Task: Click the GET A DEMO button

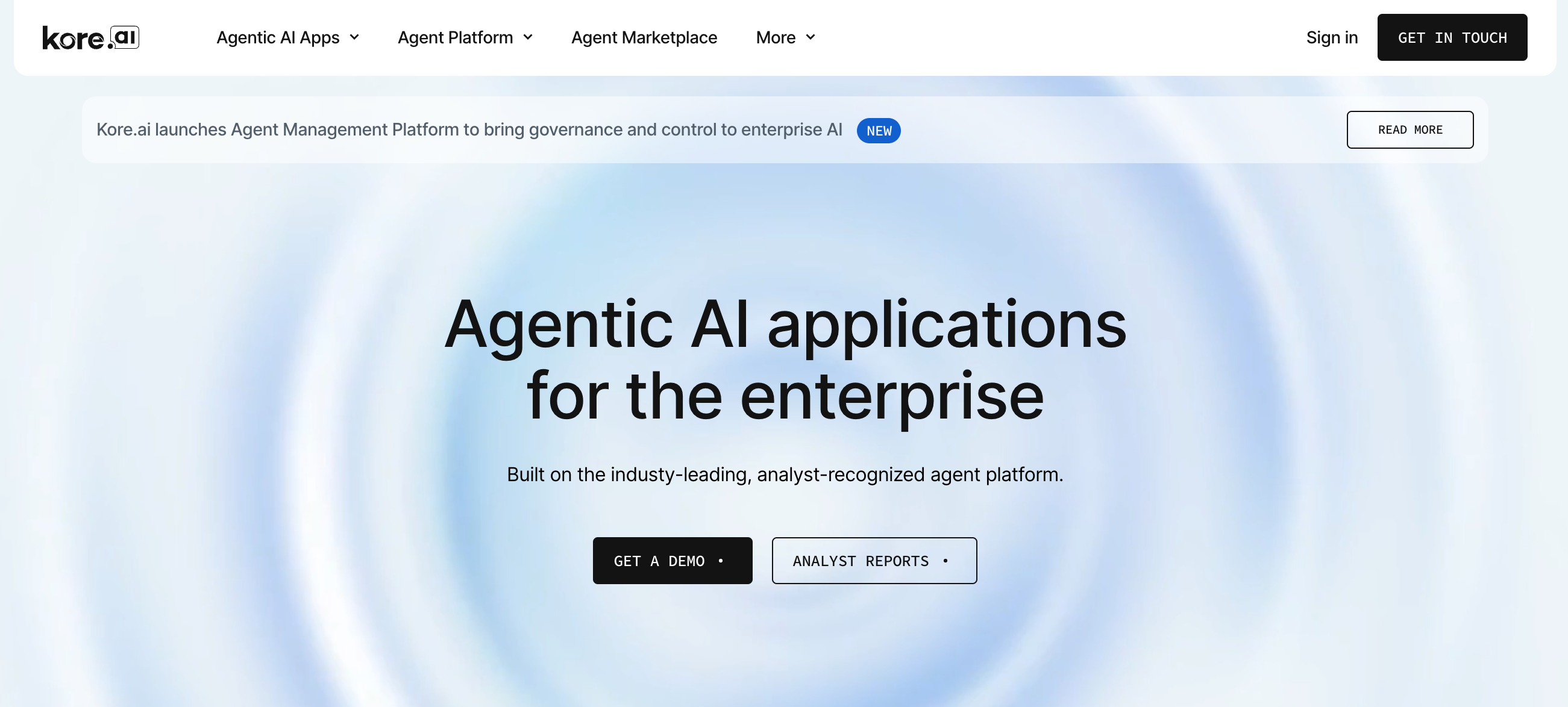Action: click(672, 561)
